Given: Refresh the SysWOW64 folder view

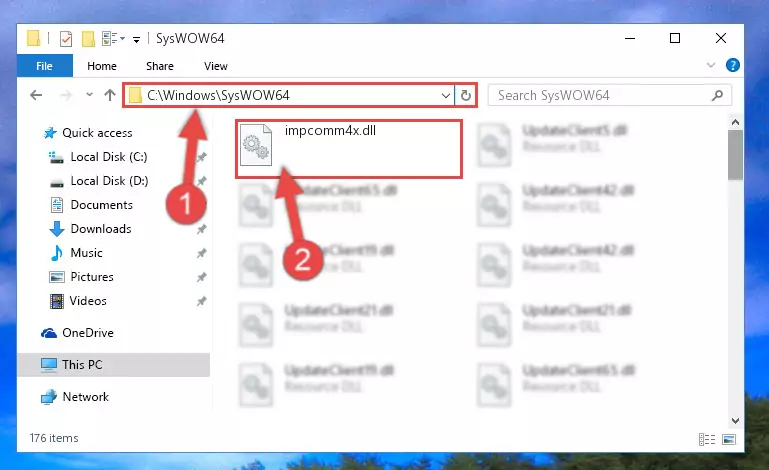Looking at the screenshot, I should coord(465,95).
